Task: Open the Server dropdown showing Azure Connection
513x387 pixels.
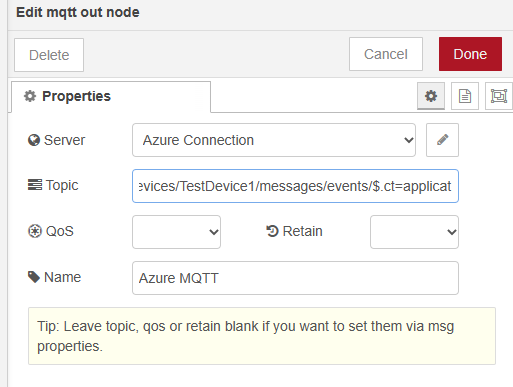Action: pos(274,140)
